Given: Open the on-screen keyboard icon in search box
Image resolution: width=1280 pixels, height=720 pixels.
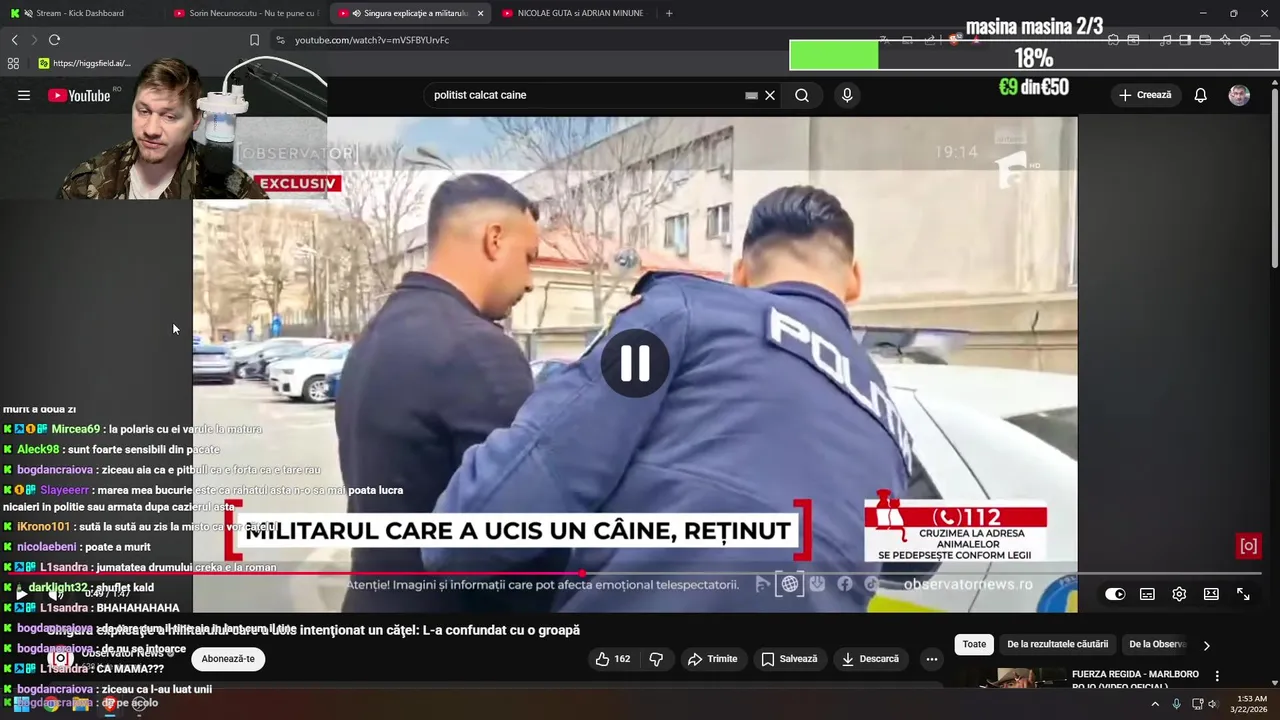Looking at the screenshot, I should (x=751, y=95).
